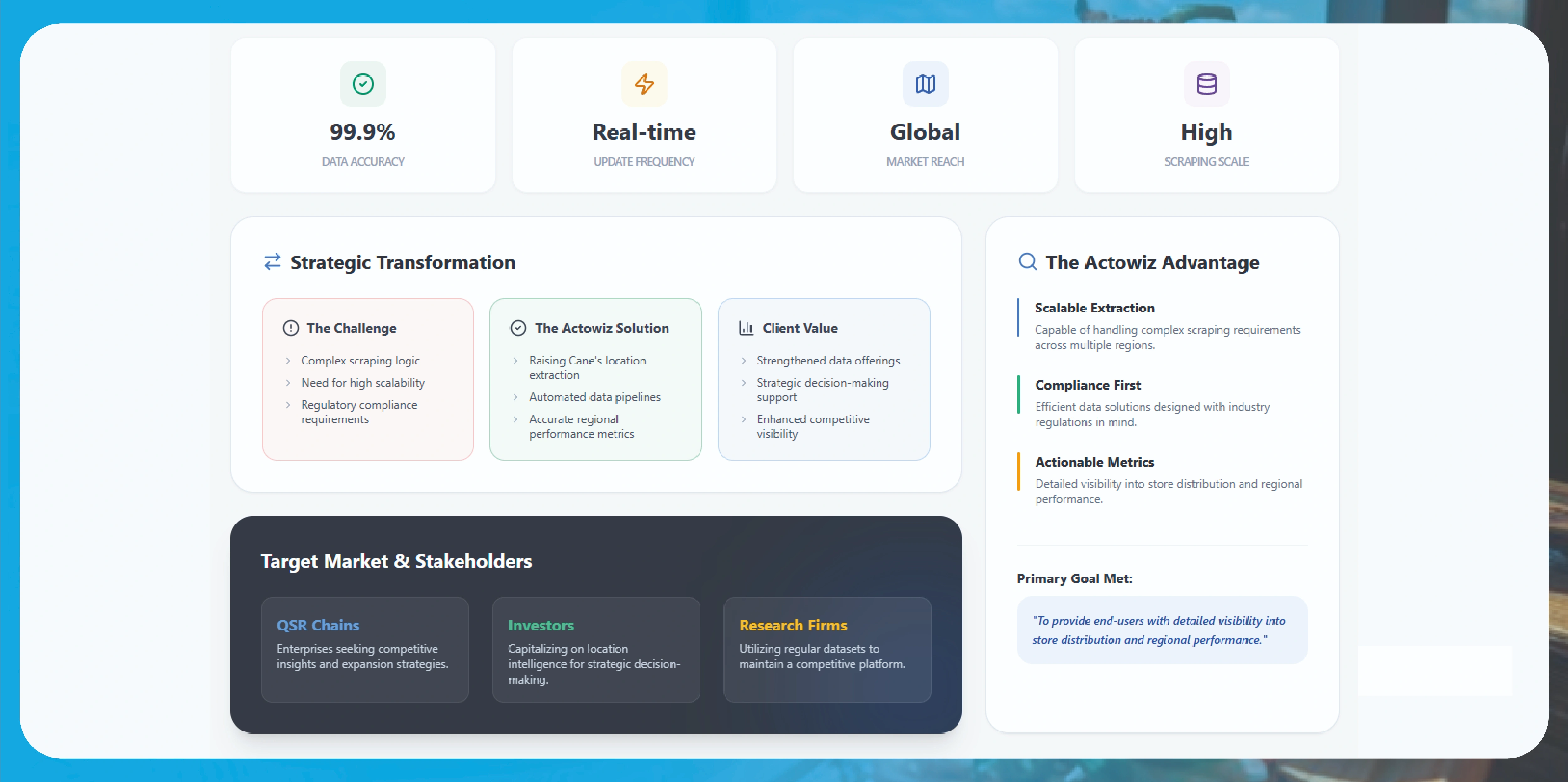This screenshot has height=782, width=1568.
Task: Click the Accurate regional performance metrics item
Action: point(581,426)
